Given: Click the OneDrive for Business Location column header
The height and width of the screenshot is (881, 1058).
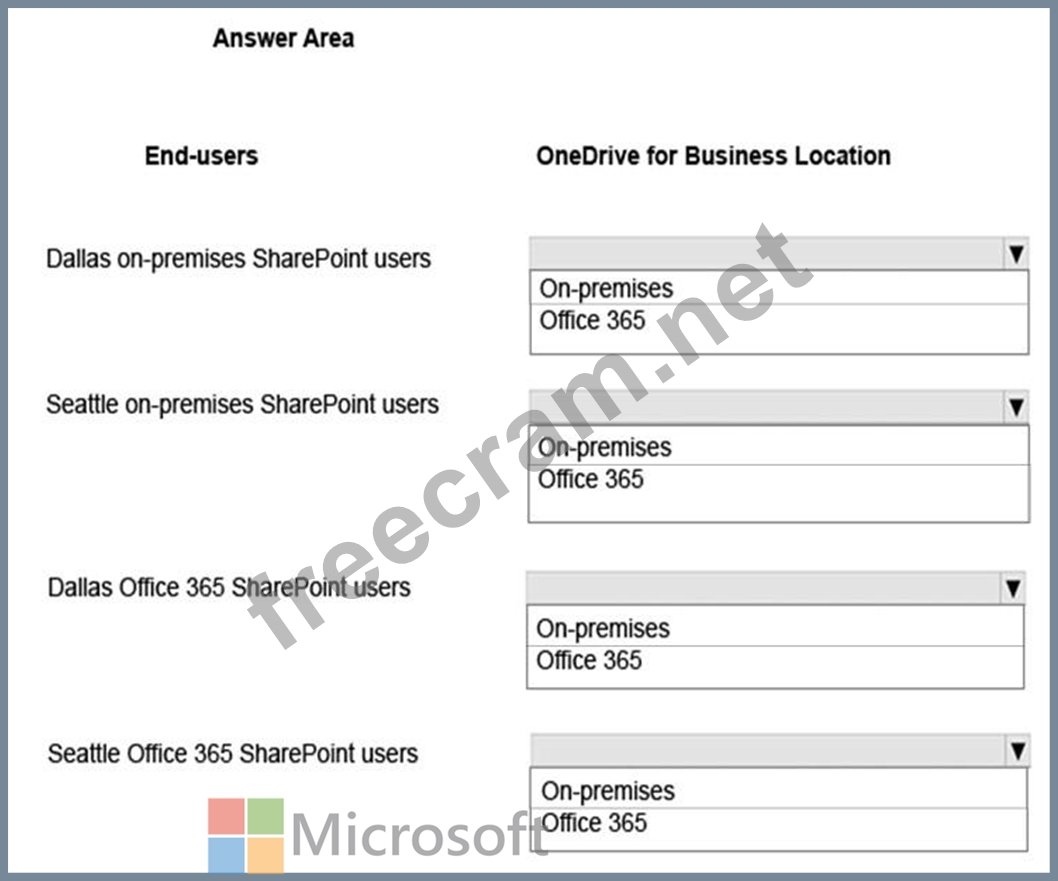Looking at the screenshot, I should pyautogui.click(x=713, y=156).
